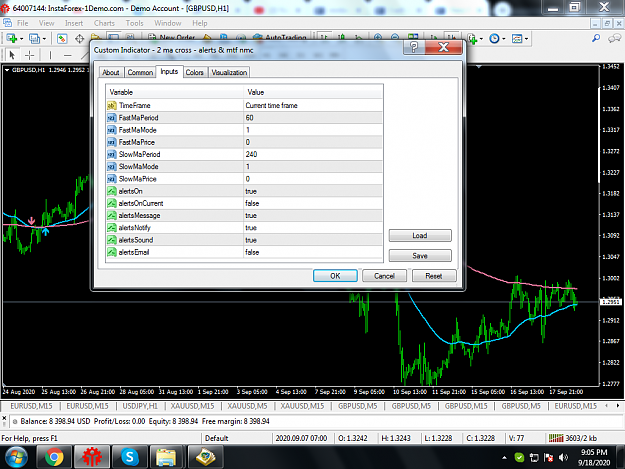Click the chart shift triangle marker
This screenshot has height=469, width=625.
pos(479,67)
